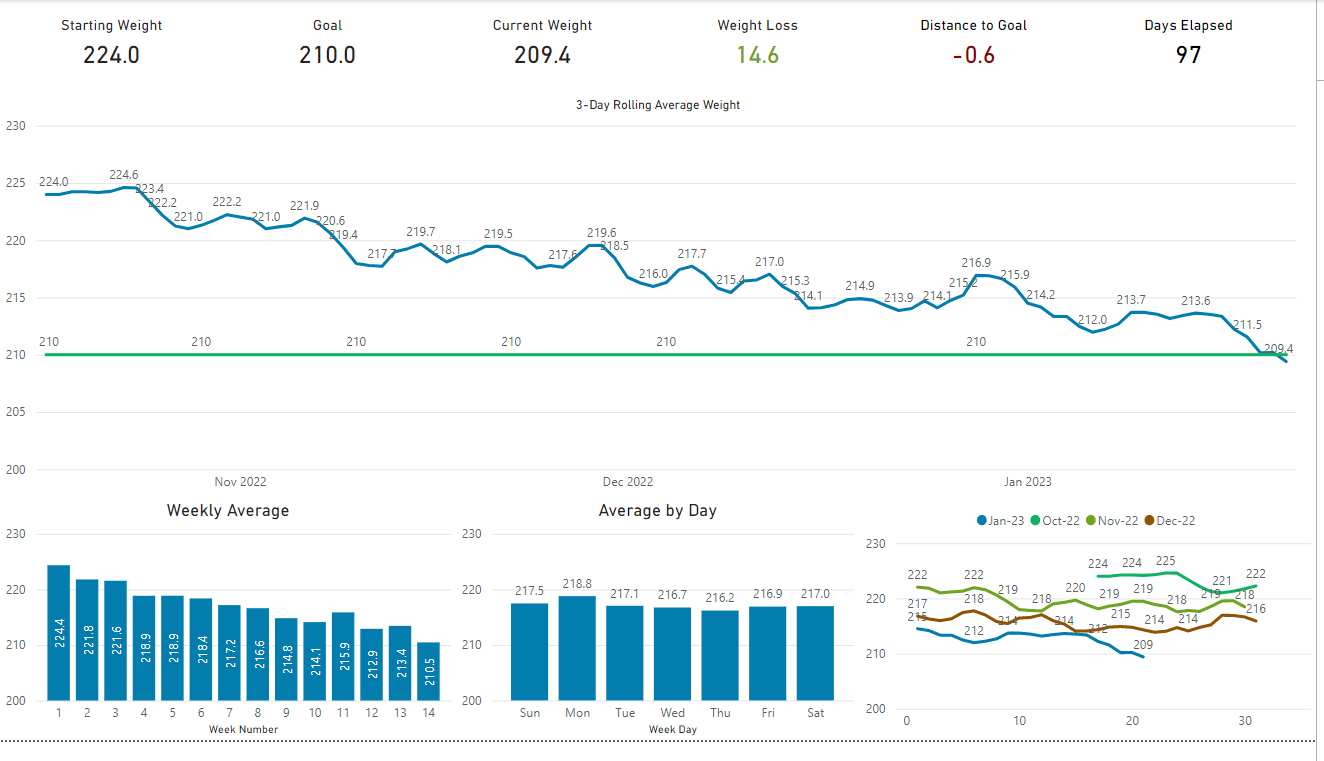Click the Distance to Goal value -0.6

click(x=973, y=55)
